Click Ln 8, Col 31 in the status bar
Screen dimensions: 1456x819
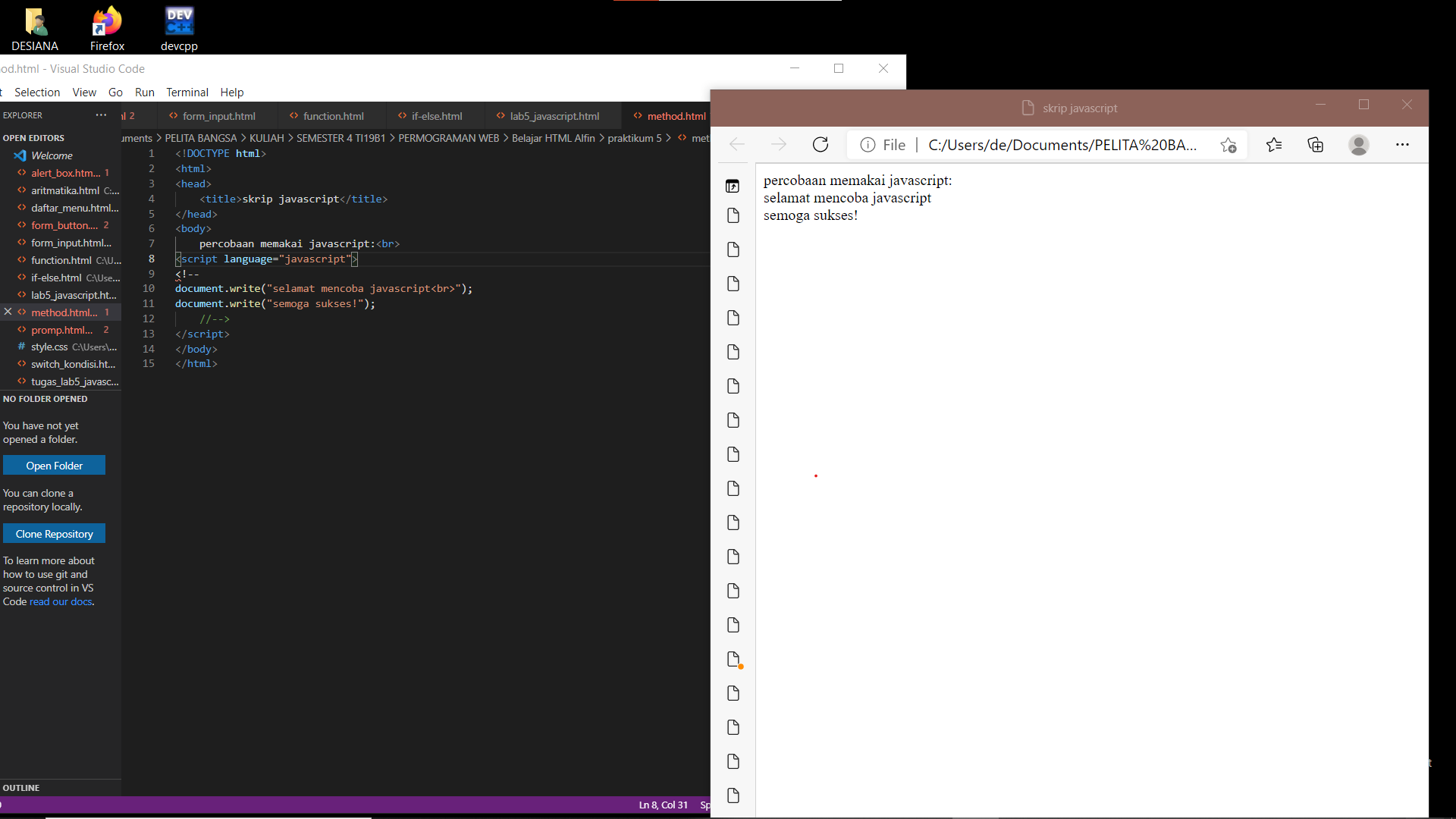click(x=662, y=805)
